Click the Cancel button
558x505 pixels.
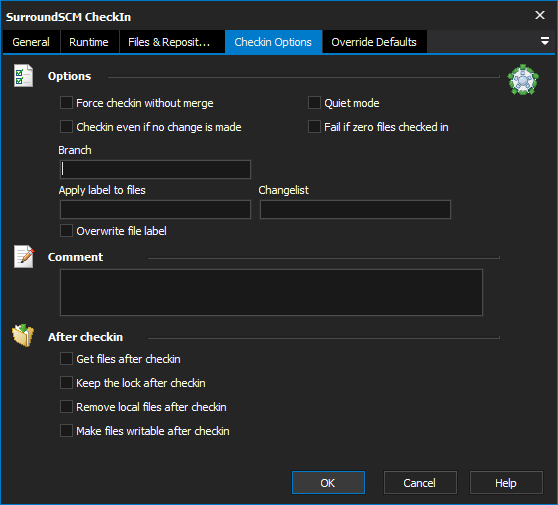click(x=420, y=483)
